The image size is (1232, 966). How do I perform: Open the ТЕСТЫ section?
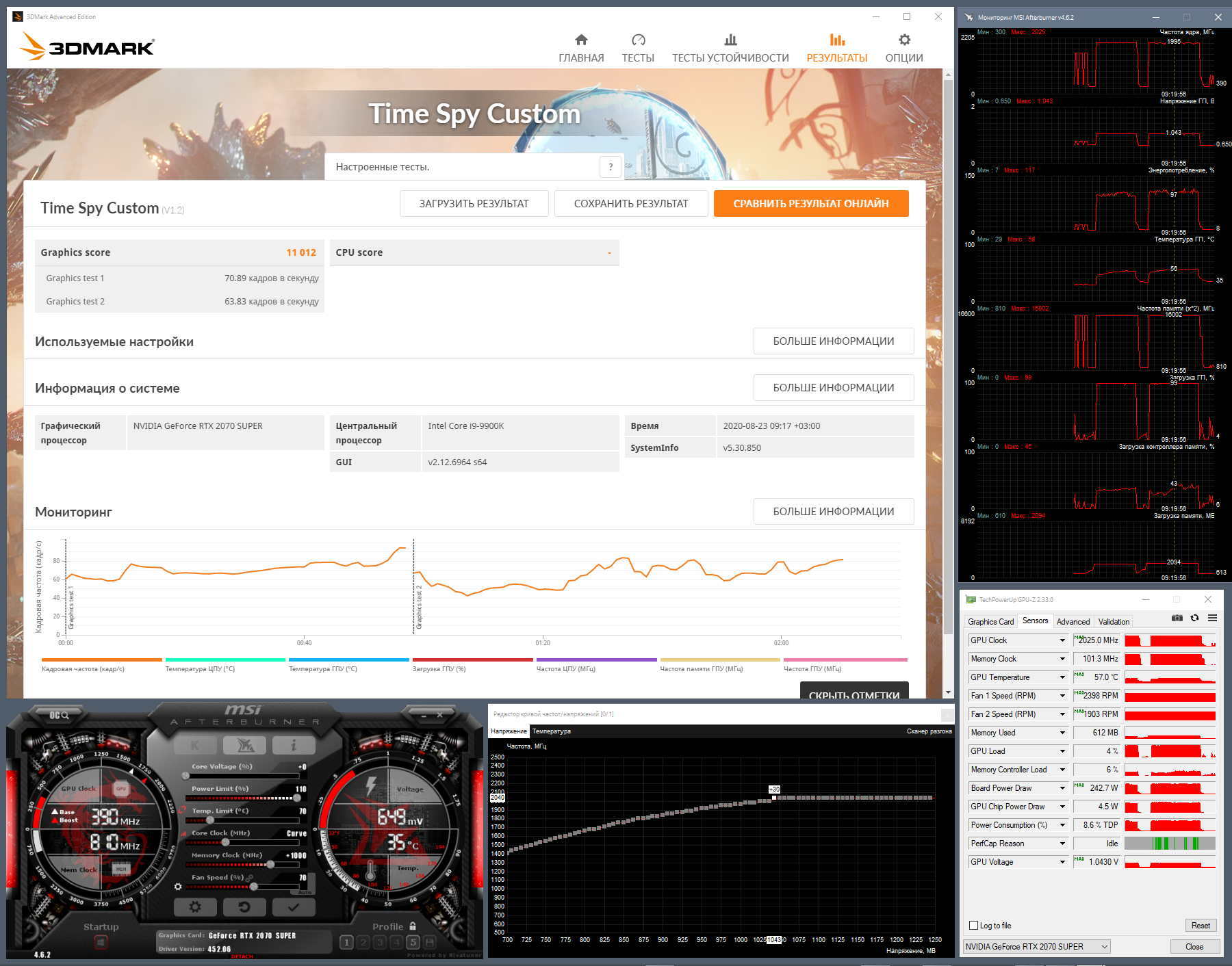(x=638, y=49)
